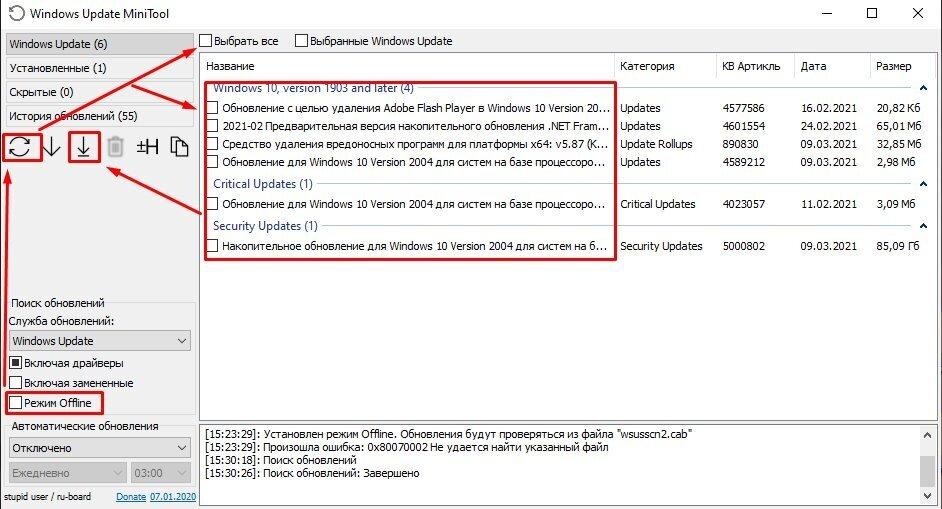The image size is (942, 509).
Task: Click the log scrollbar down arrow
Action: click(927, 496)
